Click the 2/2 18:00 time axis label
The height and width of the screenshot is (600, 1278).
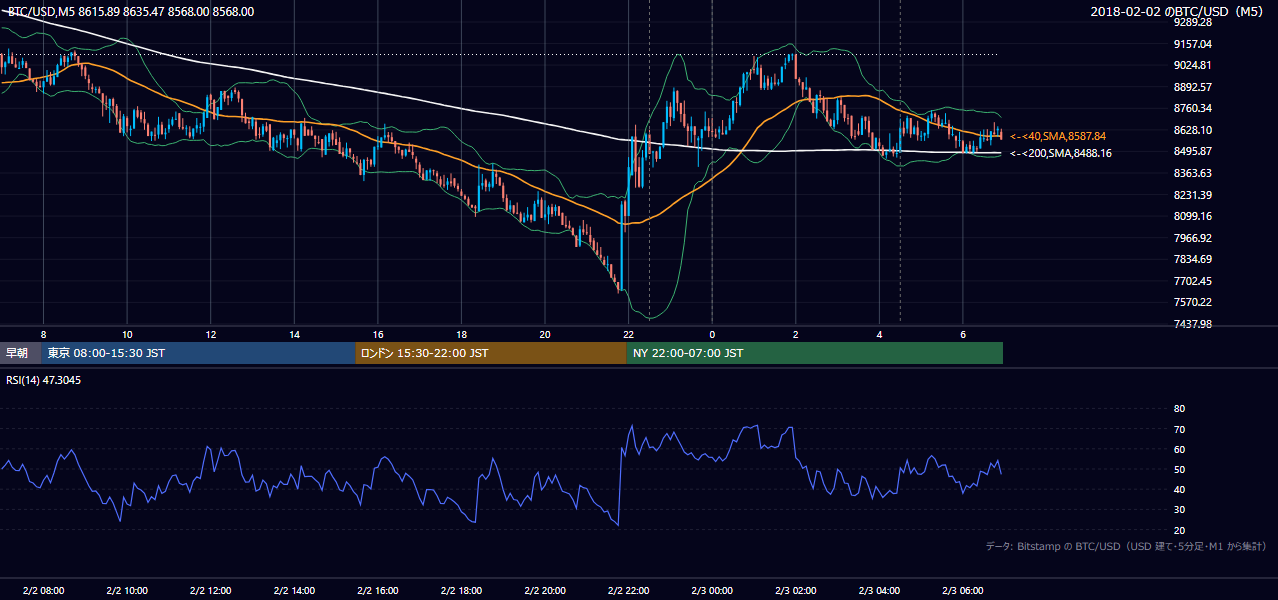[461, 591]
